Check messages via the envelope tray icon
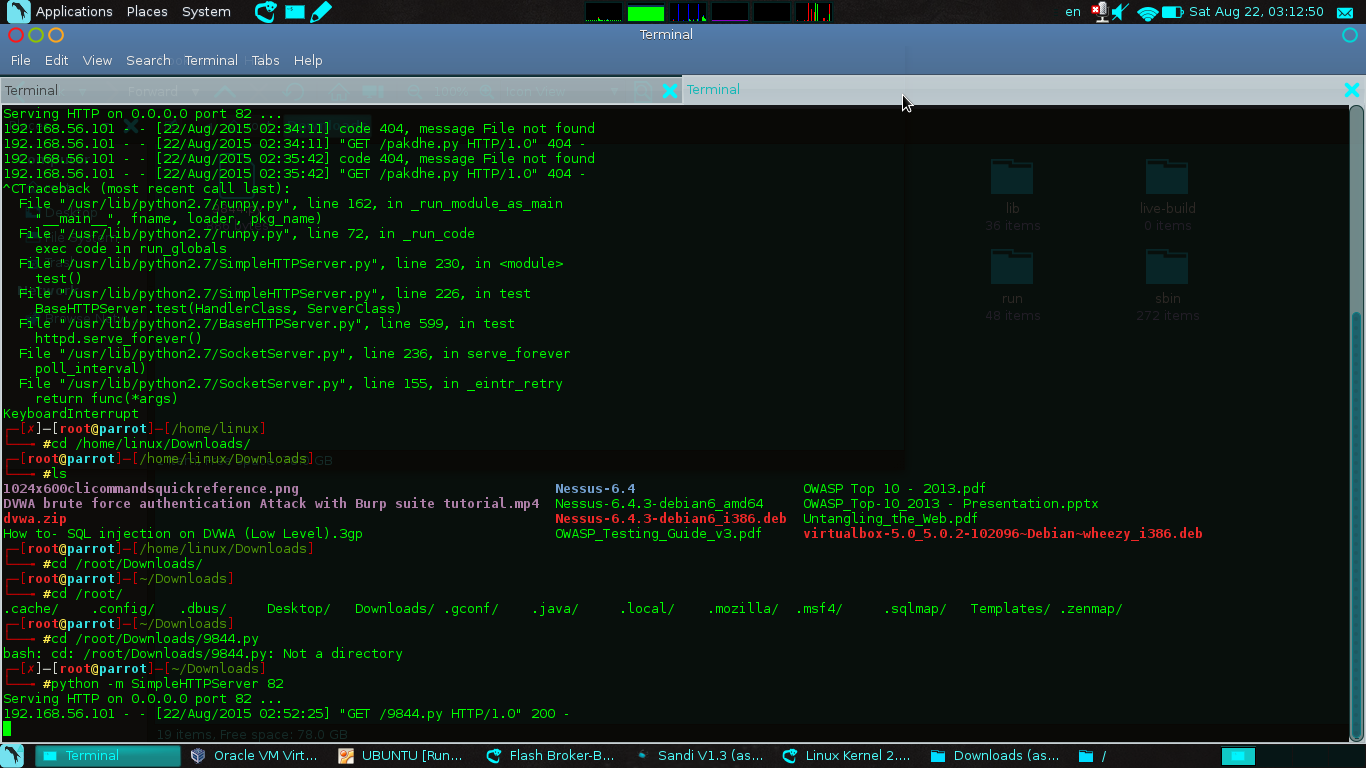The width and height of the screenshot is (1366, 768). pos(1345,12)
